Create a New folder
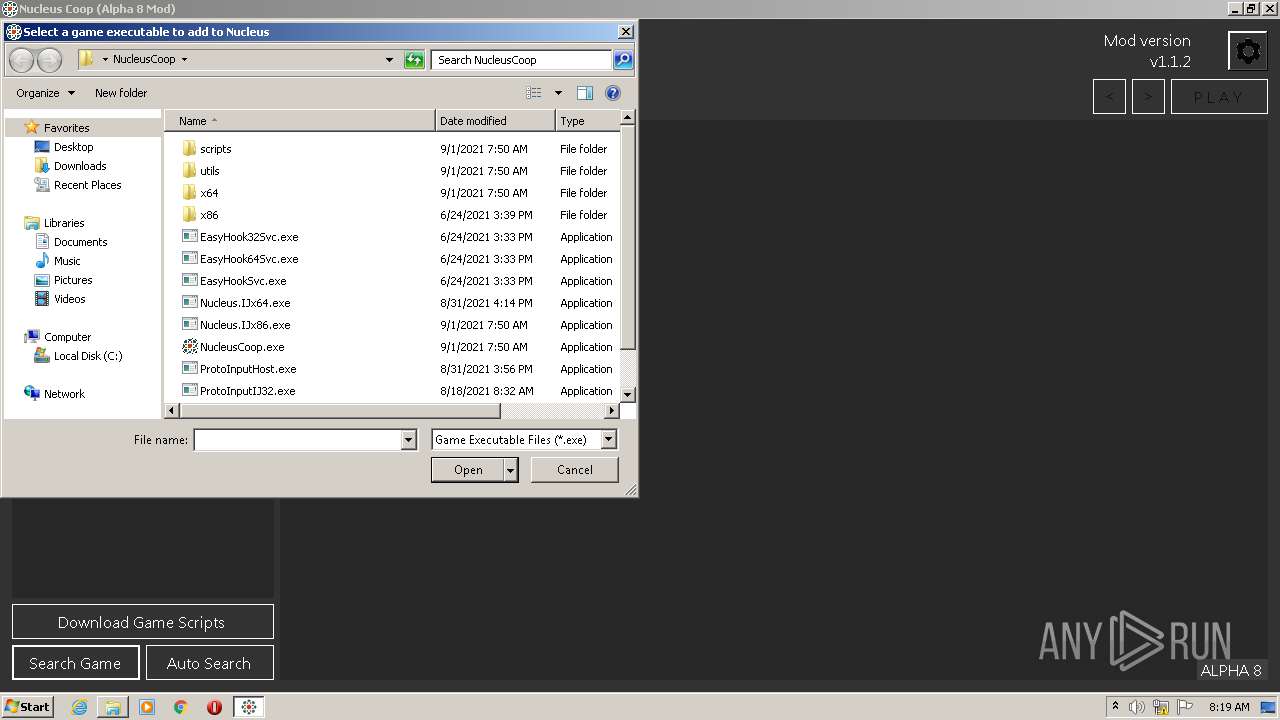Screen dimensions: 1280x720 (121, 93)
